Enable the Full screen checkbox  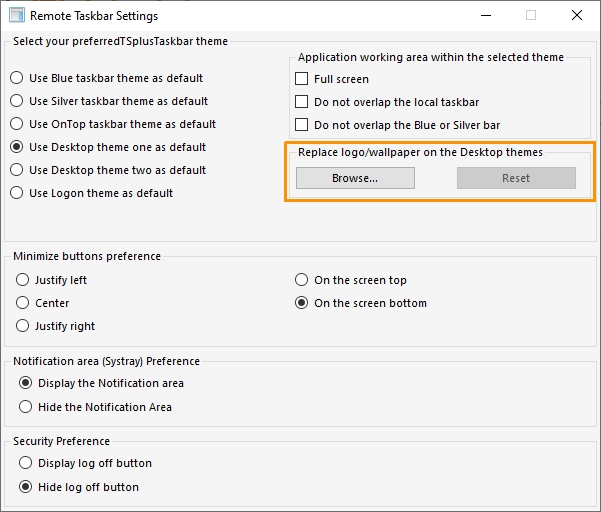coord(302,79)
